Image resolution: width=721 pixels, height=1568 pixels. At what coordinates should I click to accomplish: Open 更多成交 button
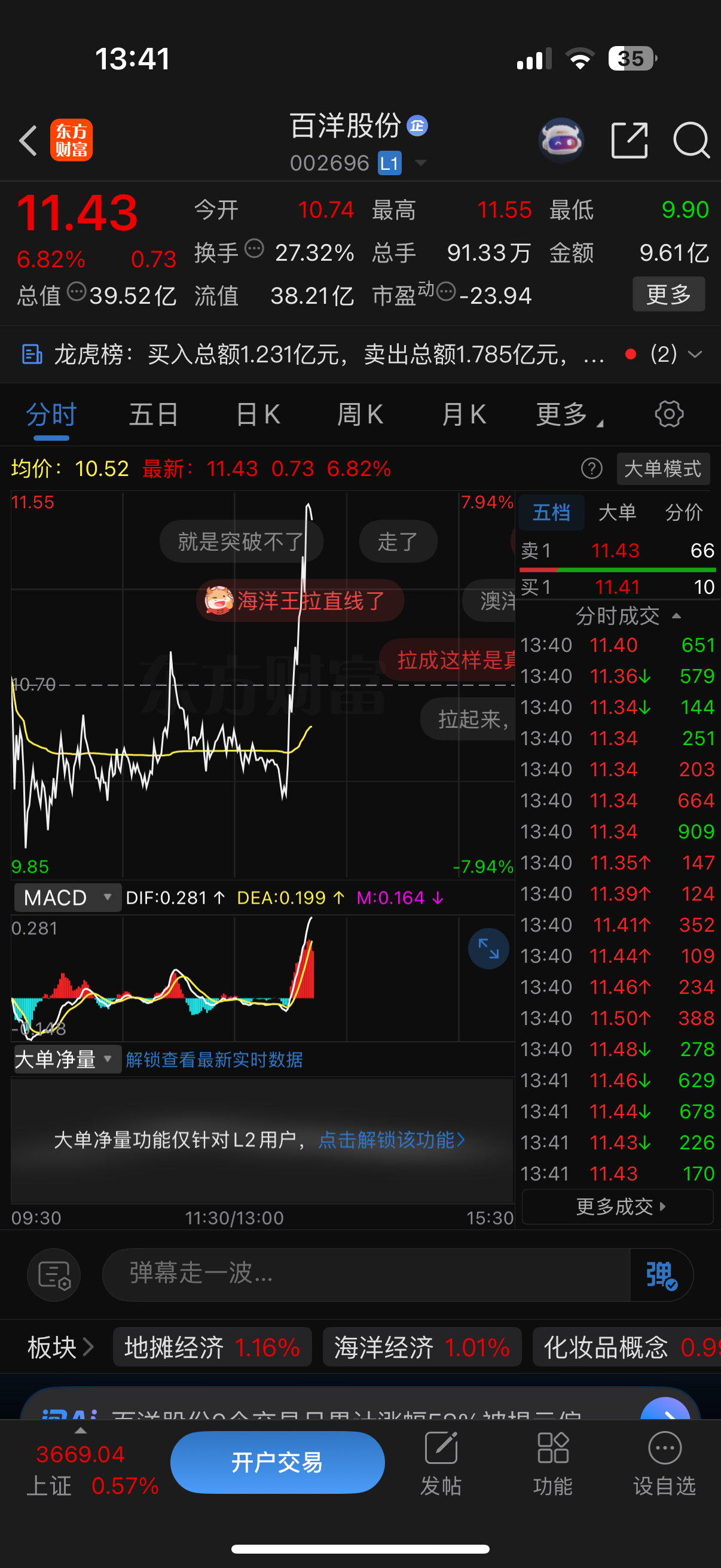pos(618,1207)
